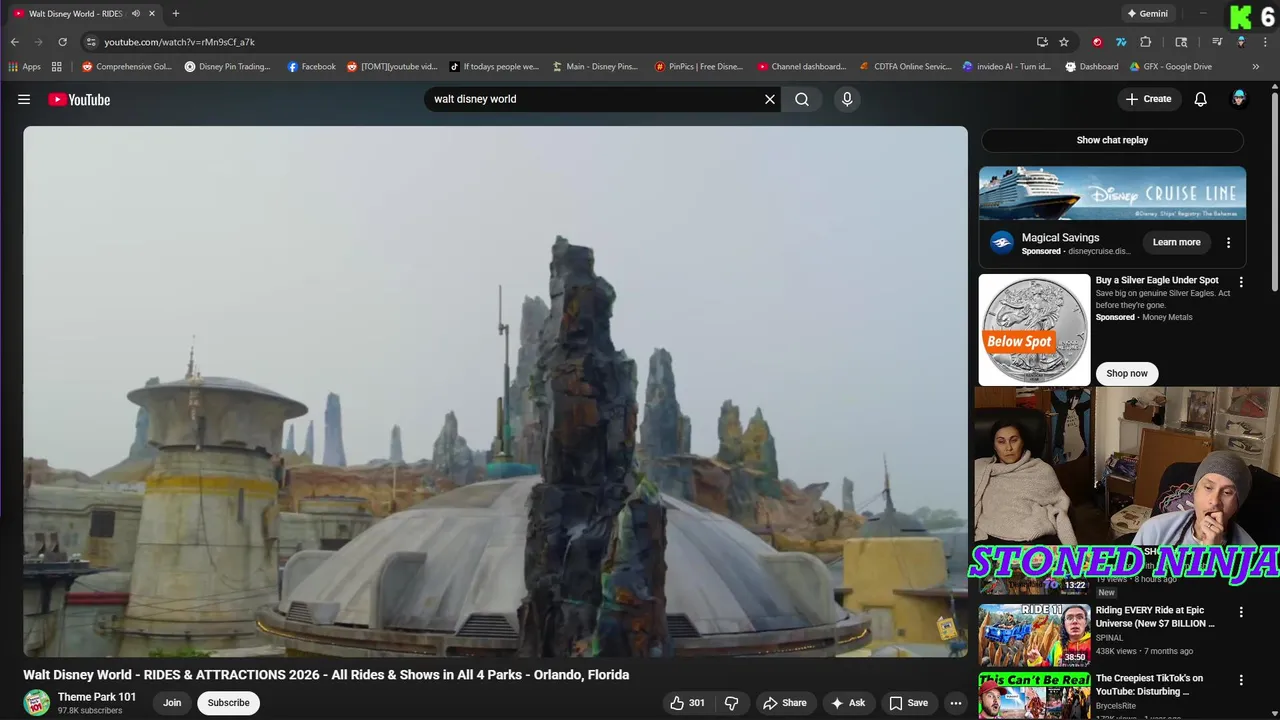
Task: Open Riding EVERY Ride at Epic Universe
Action: (x=1155, y=617)
